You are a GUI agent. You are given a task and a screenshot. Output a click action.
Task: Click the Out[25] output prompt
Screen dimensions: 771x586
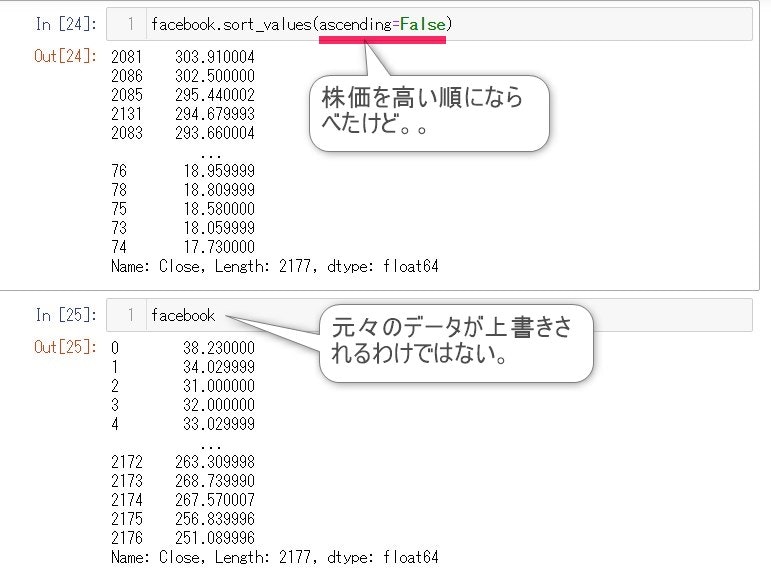[x=65, y=347]
